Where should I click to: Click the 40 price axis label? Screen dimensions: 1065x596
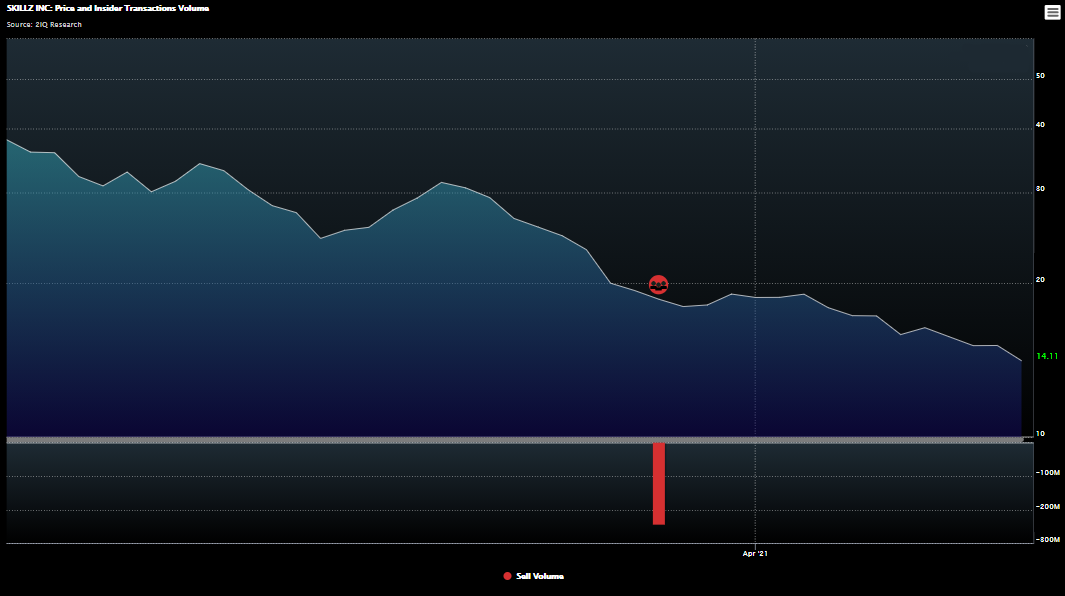(1040, 125)
